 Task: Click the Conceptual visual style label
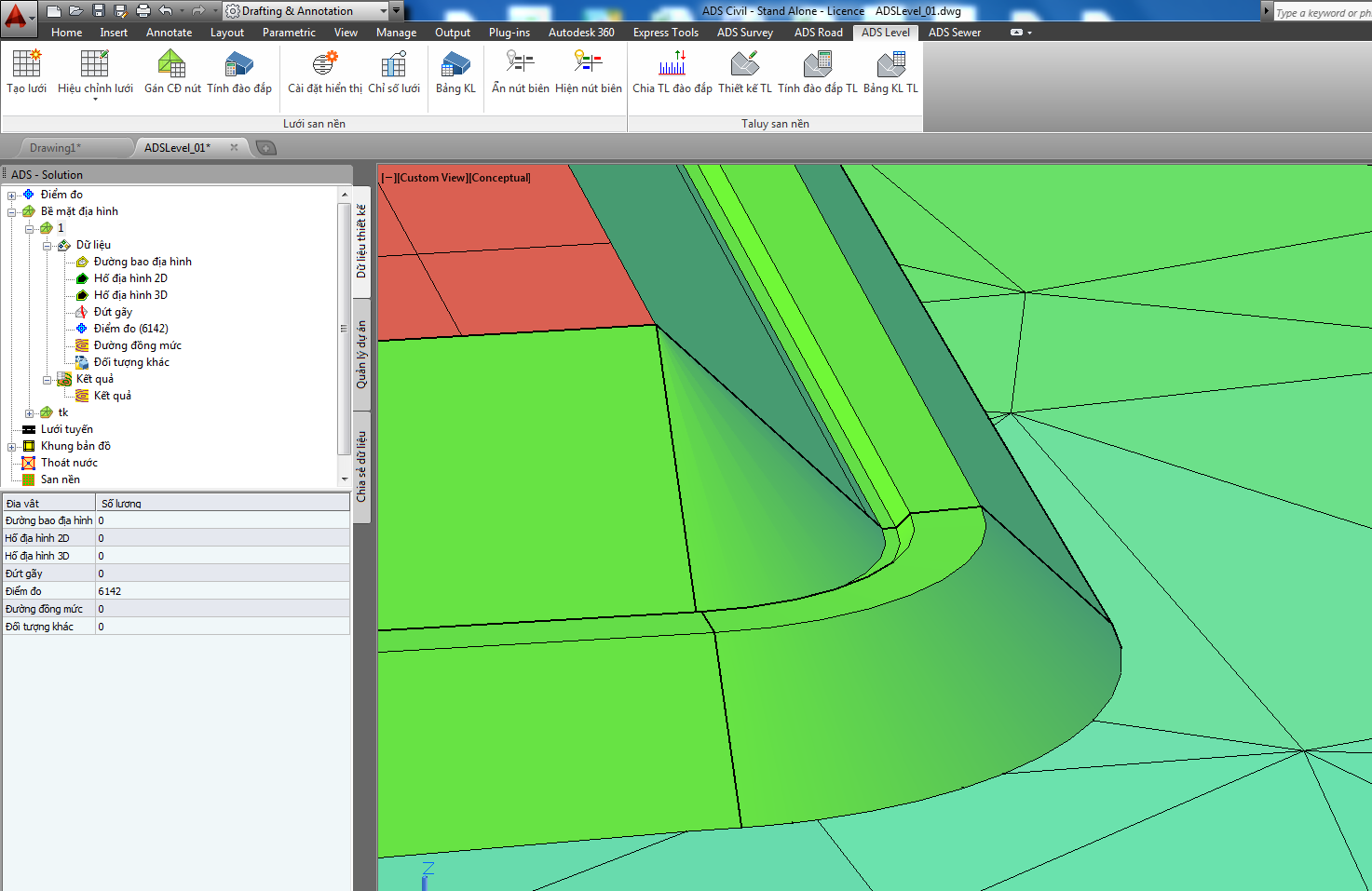(500, 178)
